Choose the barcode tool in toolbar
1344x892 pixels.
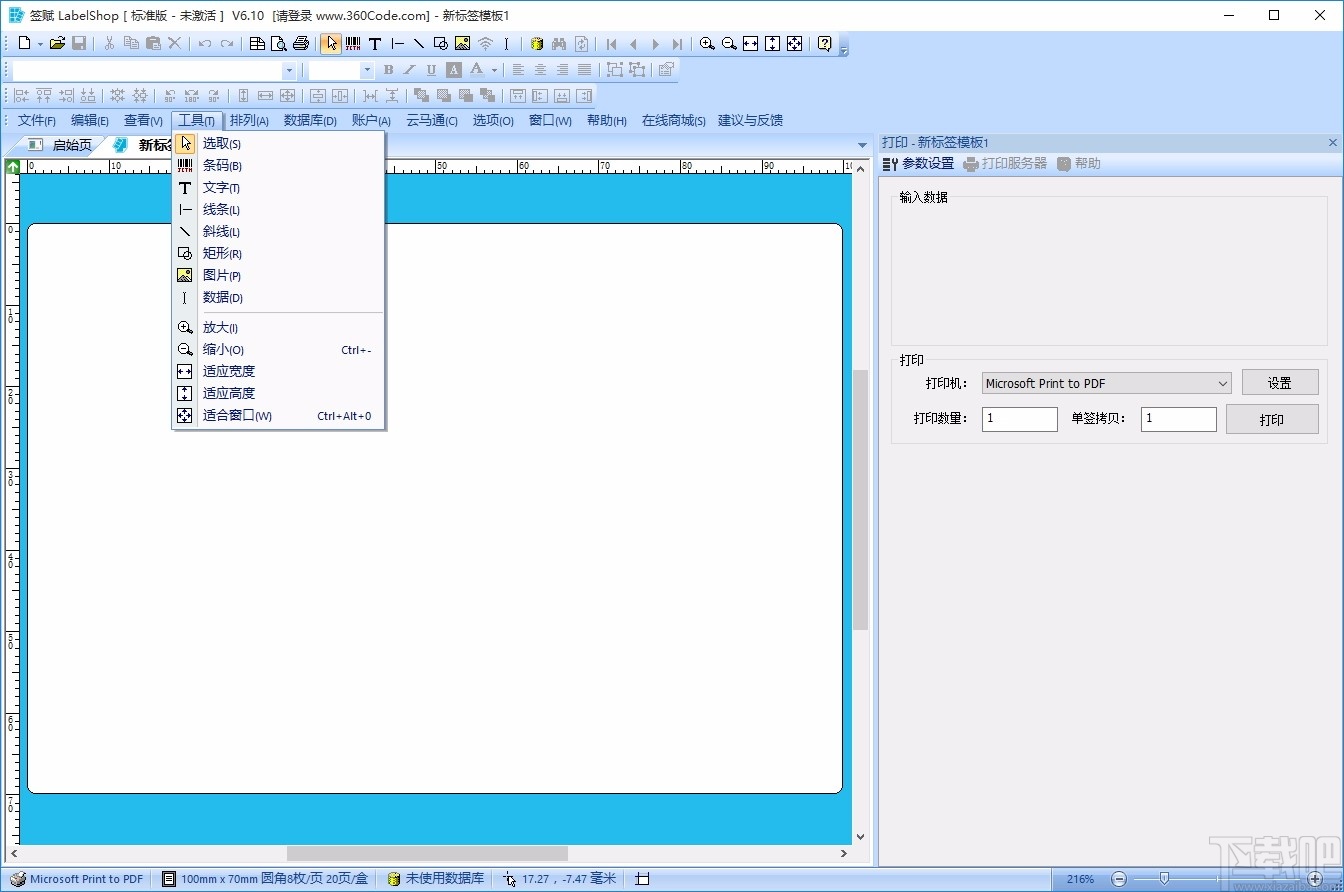pos(353,43)
